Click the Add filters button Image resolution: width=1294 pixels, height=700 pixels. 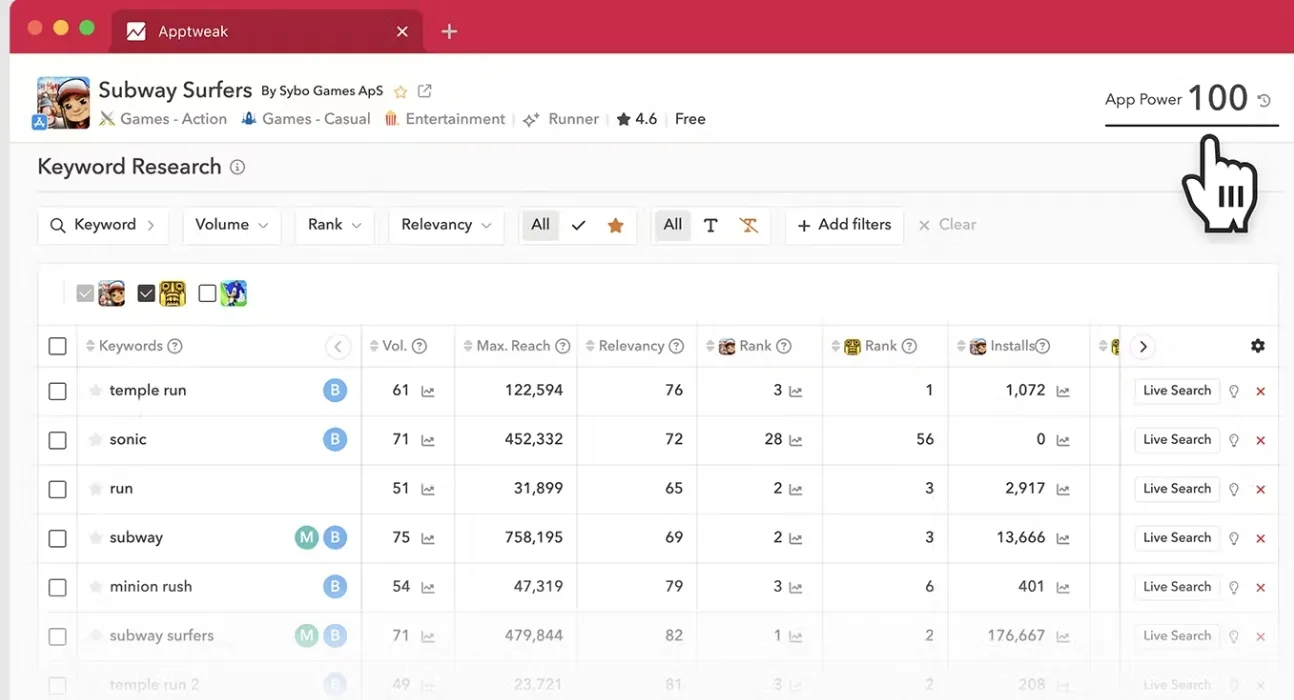coord(844,225)
